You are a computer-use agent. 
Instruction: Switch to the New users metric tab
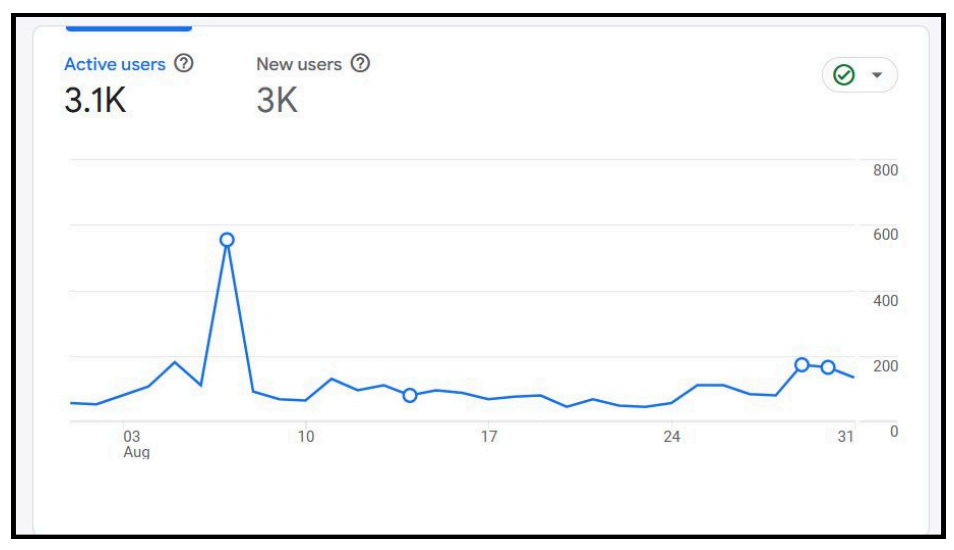[x=298, y=64]
